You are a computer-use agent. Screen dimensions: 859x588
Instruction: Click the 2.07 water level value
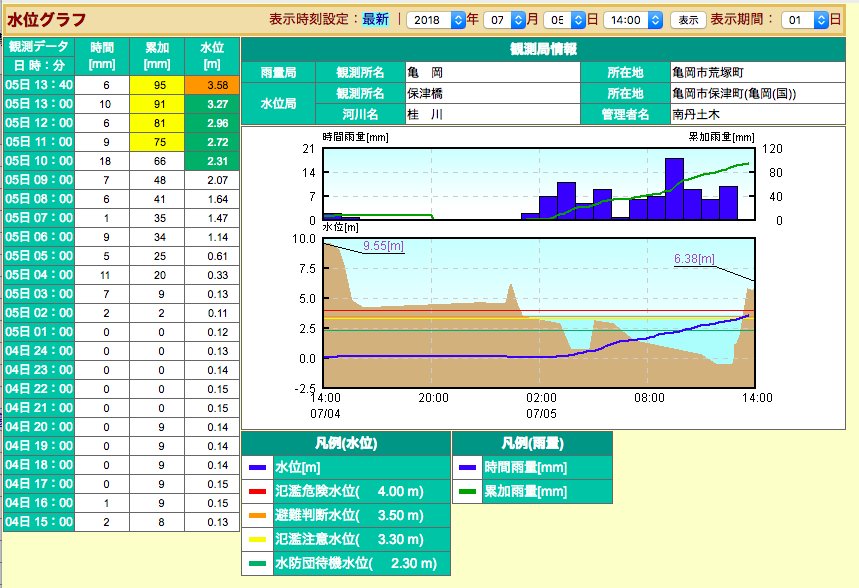pyautogui.click(x=217, y=180)
